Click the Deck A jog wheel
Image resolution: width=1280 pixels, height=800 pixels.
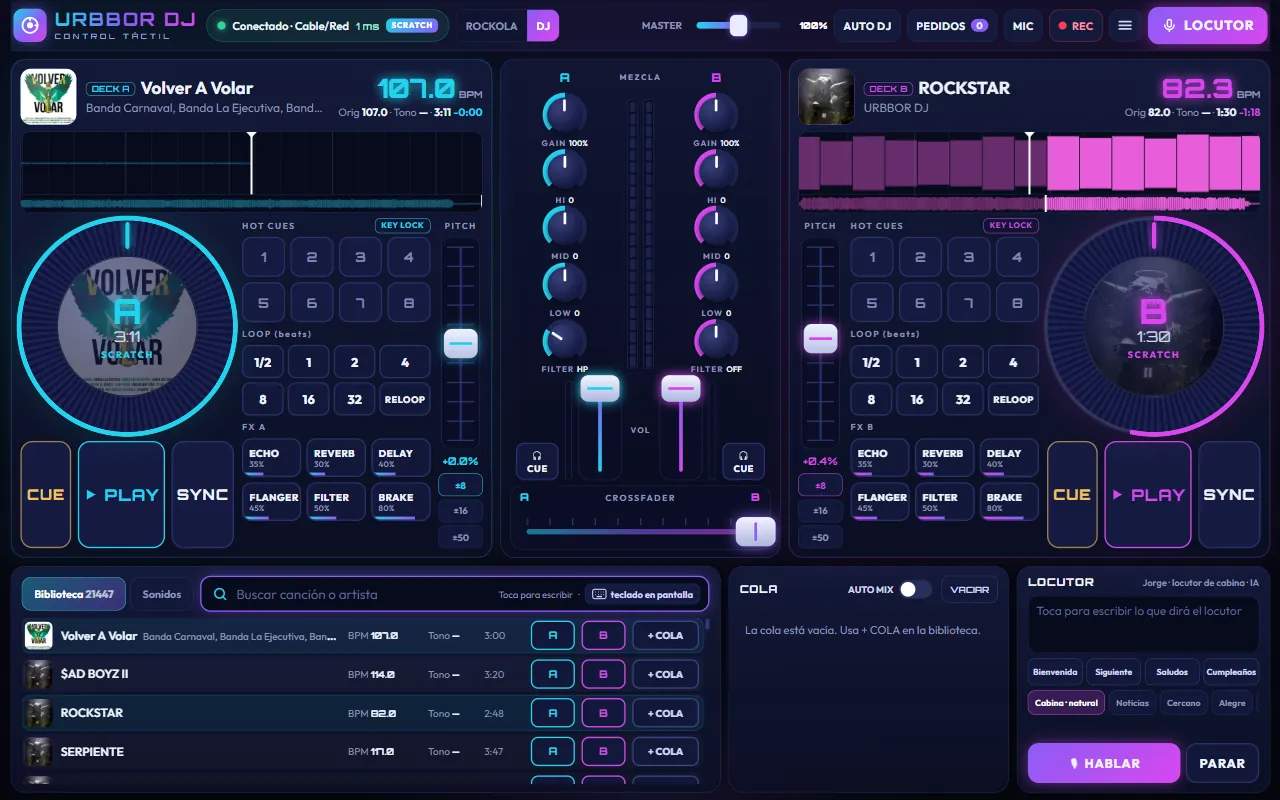(127, 325)
